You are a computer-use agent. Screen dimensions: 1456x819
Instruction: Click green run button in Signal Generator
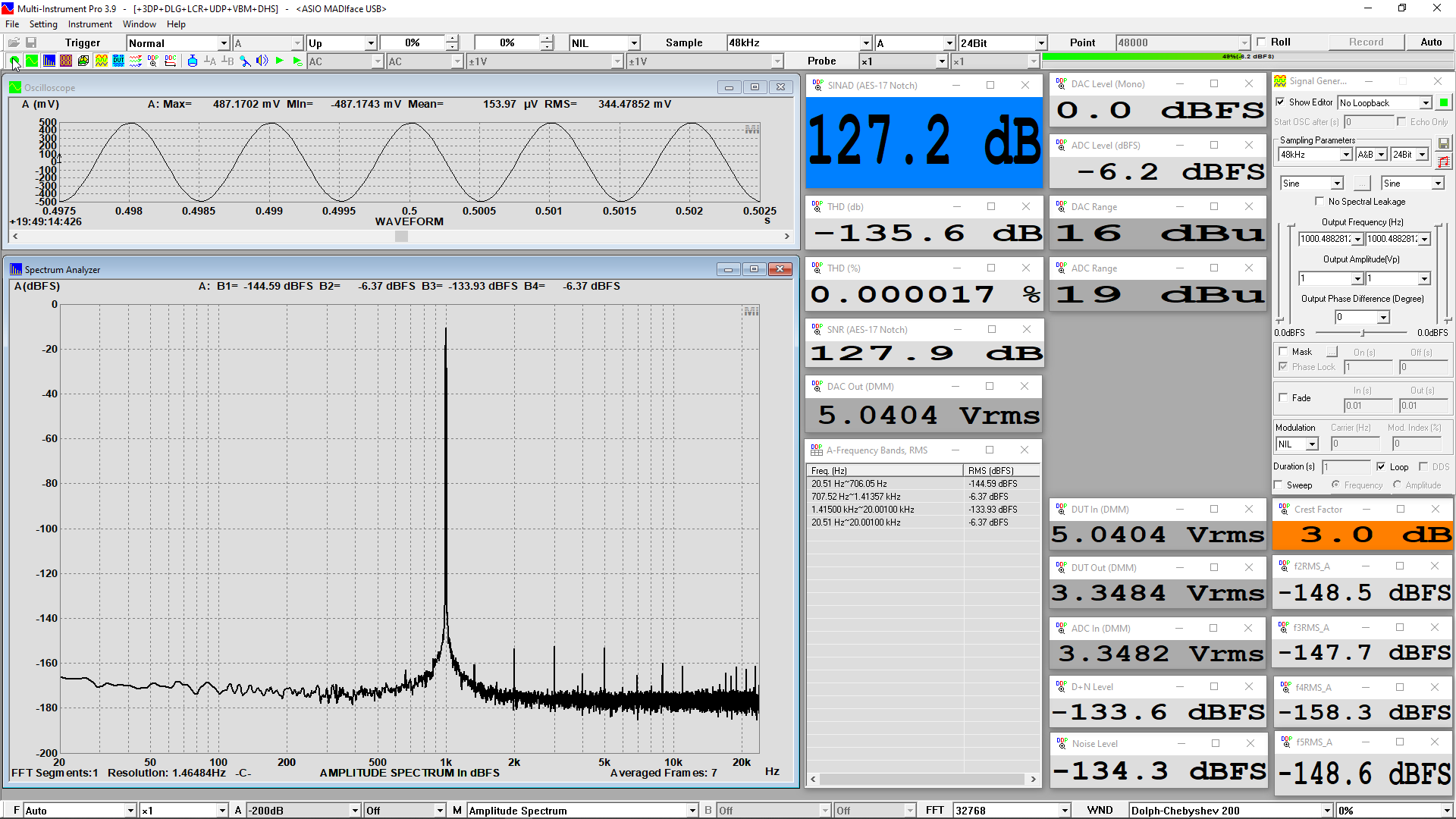click(x=1444, y=102)
